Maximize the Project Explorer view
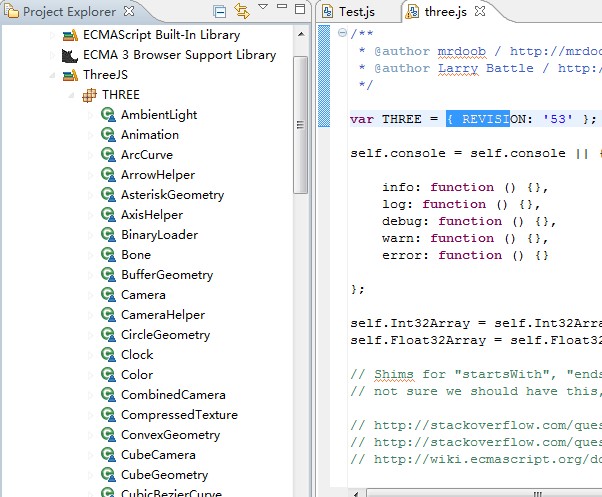The image size is (602, 497). pos(300,9)
